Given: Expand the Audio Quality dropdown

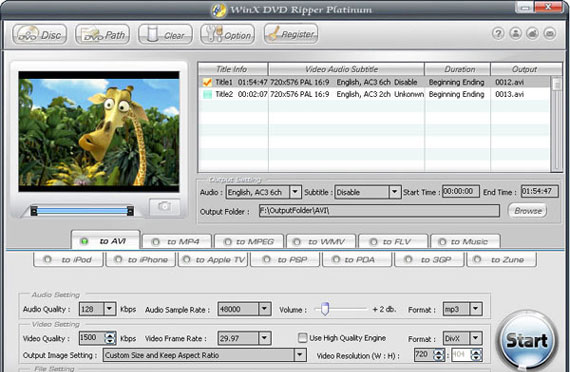Looking at the screenshot, I should [109, 309].
